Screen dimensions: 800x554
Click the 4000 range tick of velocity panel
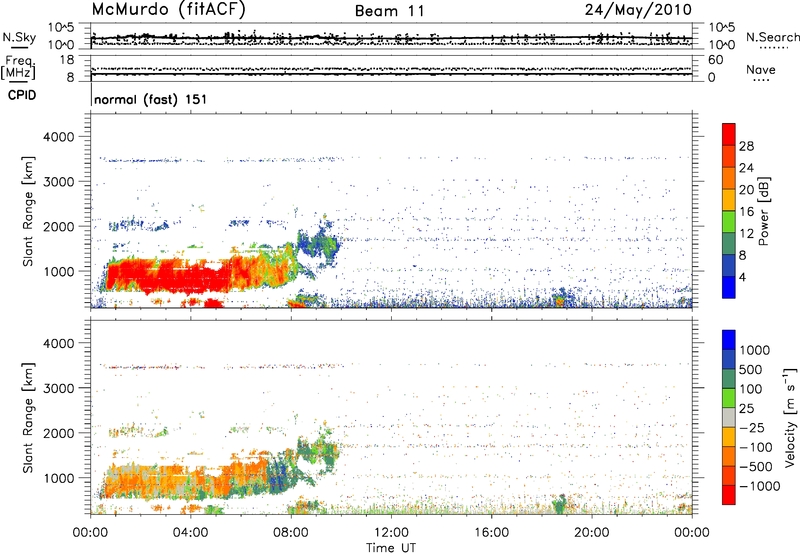[x=58, y=343]
